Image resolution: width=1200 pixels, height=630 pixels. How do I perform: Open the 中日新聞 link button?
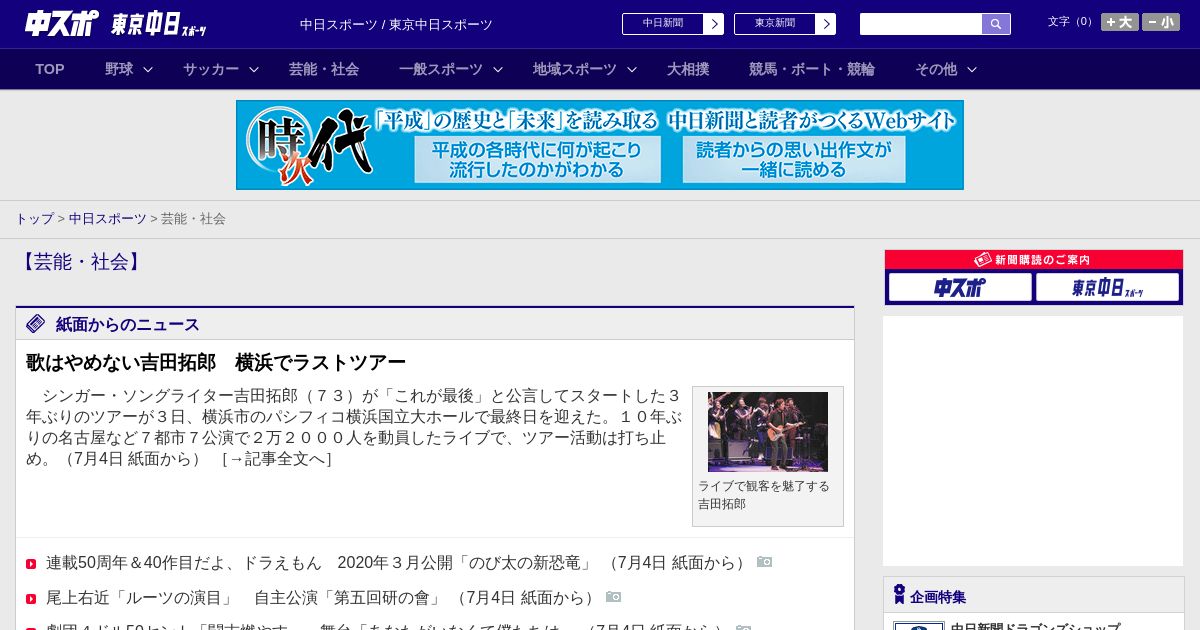[x=662, y=24]
